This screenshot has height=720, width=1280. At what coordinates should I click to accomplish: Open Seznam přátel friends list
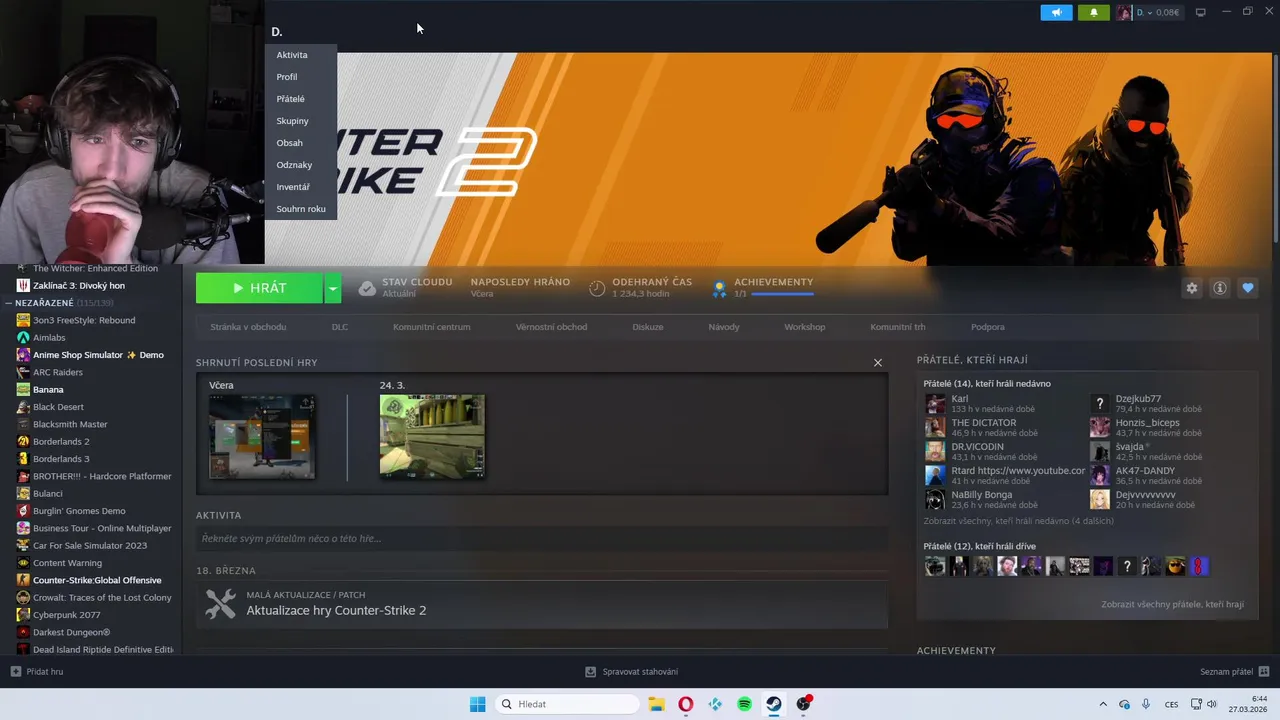1235,672
